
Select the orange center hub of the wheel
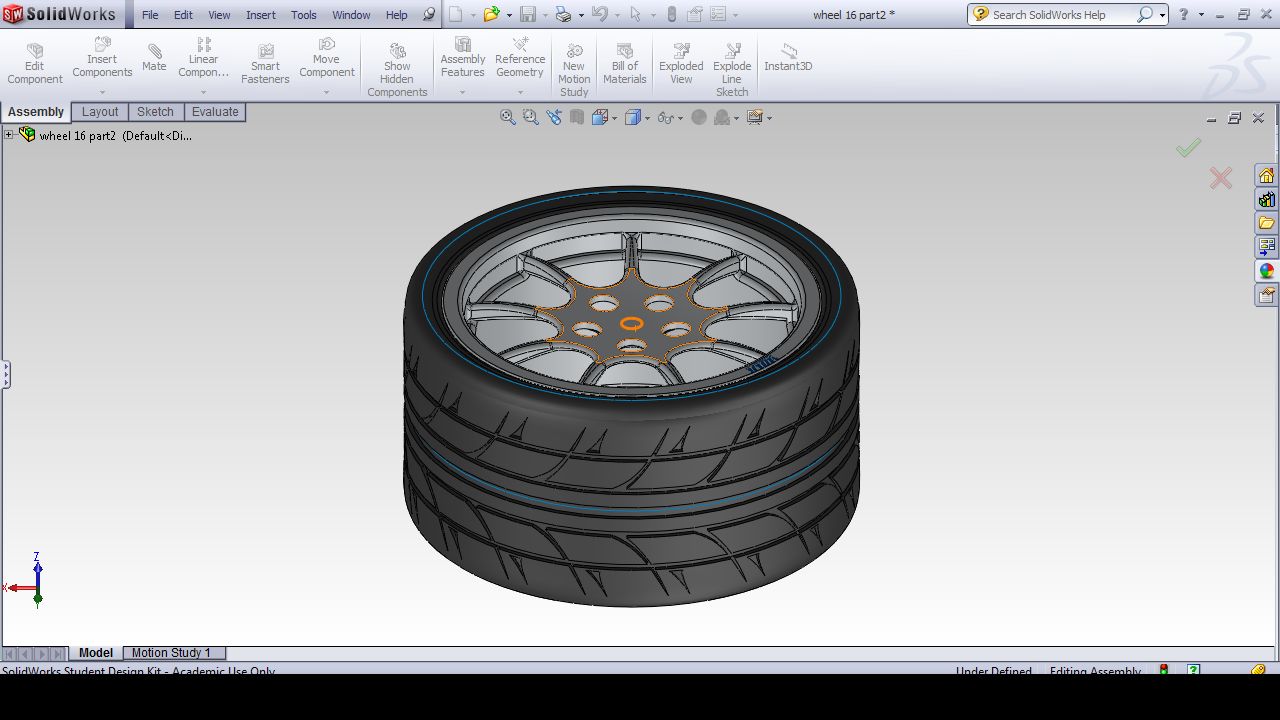click(x=632, y=323)
